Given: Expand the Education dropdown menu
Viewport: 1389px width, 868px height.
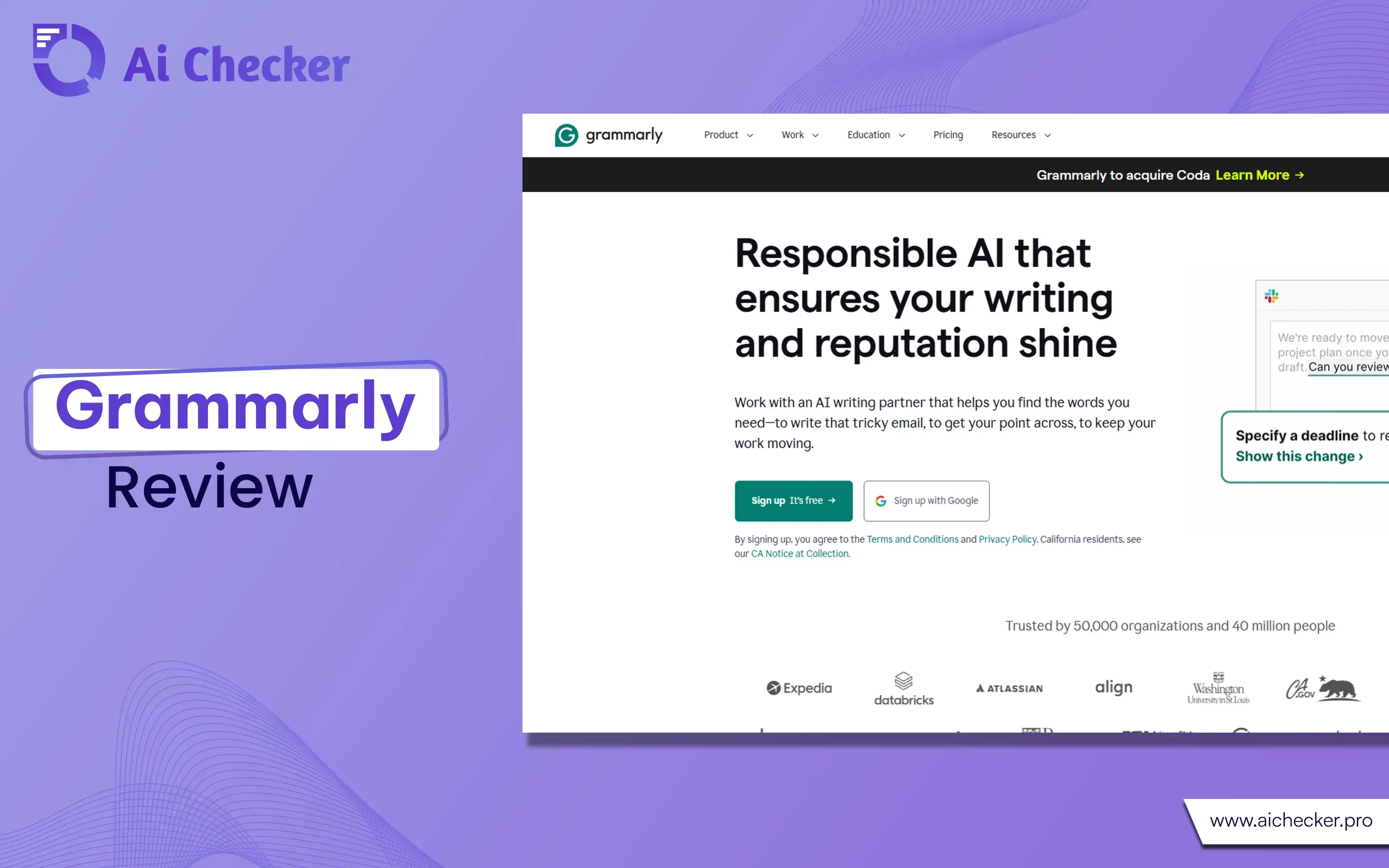Looking at the screenshot, I should [875, 135].
